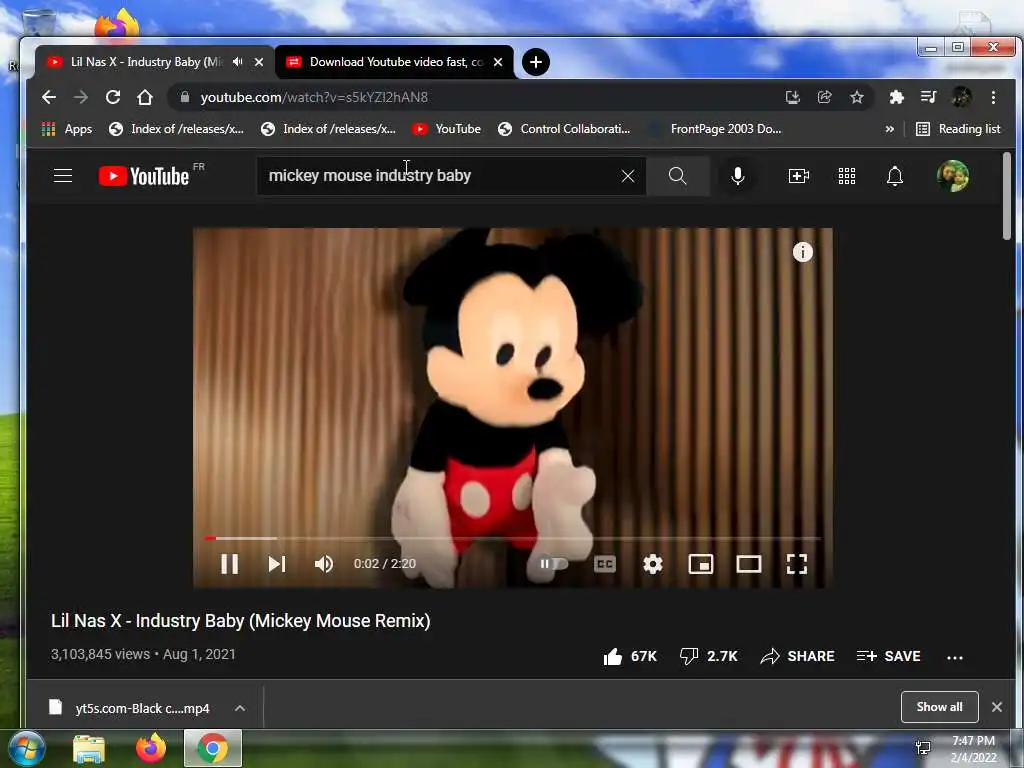This screenshot has height=768, width=1024.
Task: Close the Download Youtube video tab
Action: (x=498, y=62)
